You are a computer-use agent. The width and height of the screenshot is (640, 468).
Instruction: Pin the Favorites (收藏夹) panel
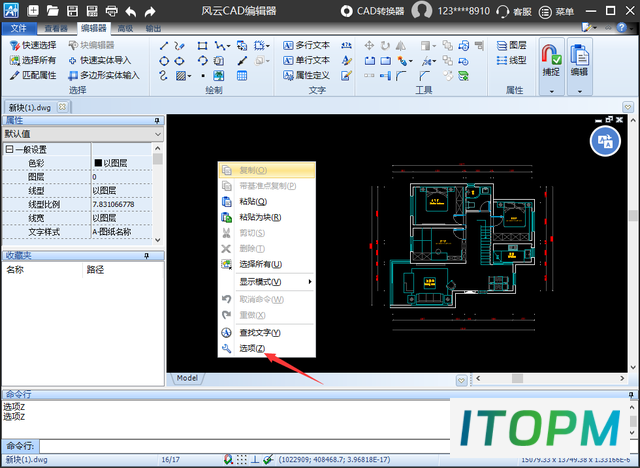(146, 256)
